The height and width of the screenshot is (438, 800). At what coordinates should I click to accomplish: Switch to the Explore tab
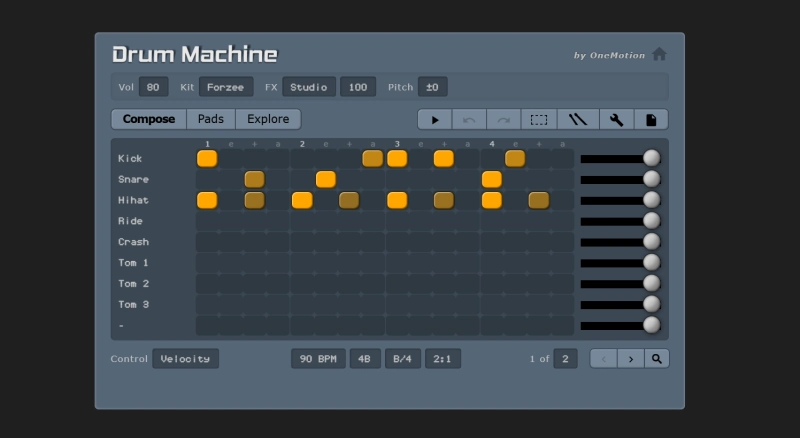[268, 119]
